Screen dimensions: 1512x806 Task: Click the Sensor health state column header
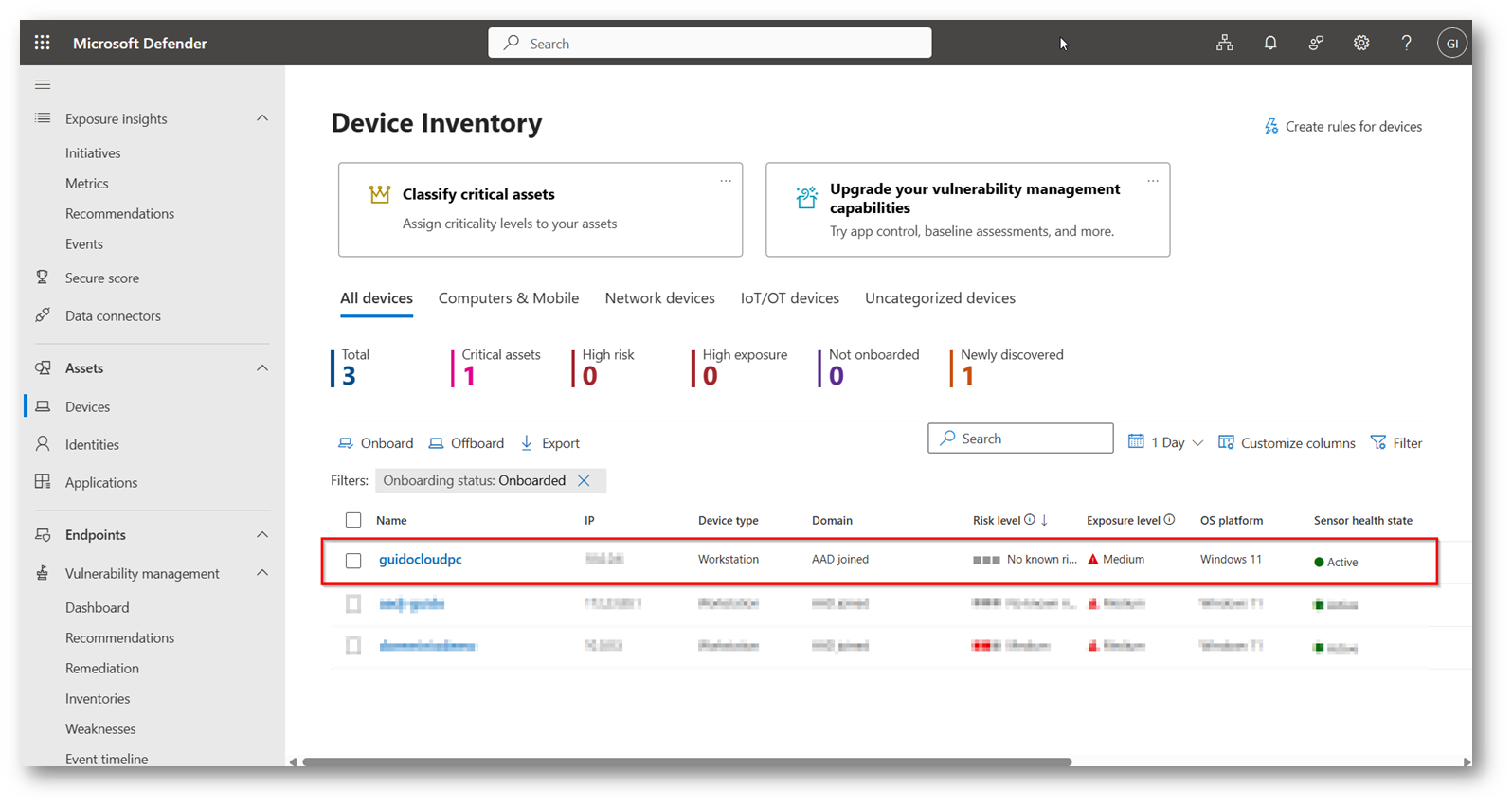[1363, 520]
